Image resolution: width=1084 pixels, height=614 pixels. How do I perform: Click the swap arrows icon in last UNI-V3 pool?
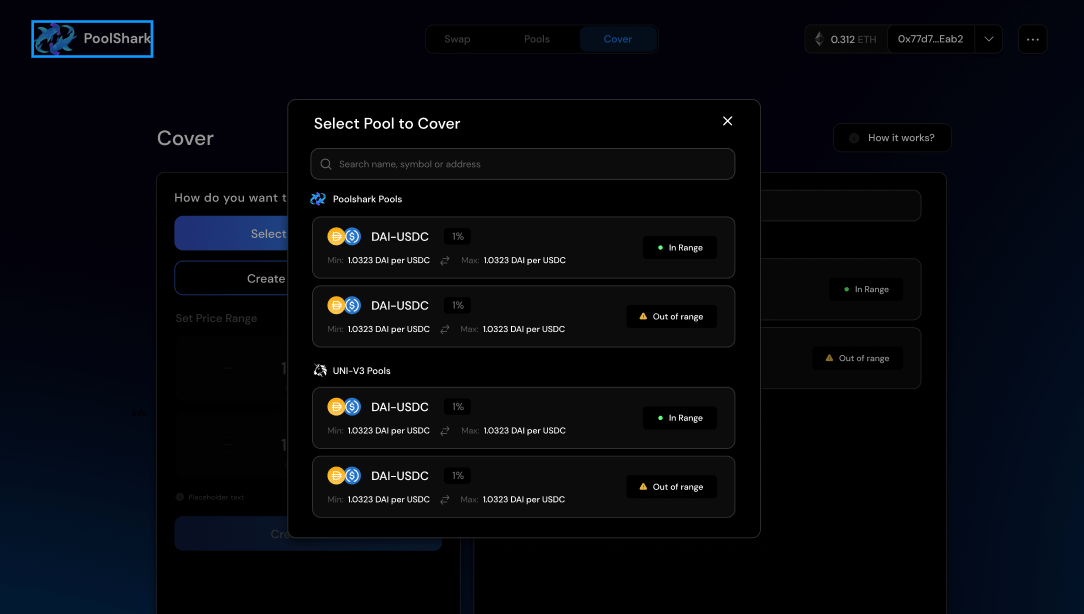click(x=445, y=499)
